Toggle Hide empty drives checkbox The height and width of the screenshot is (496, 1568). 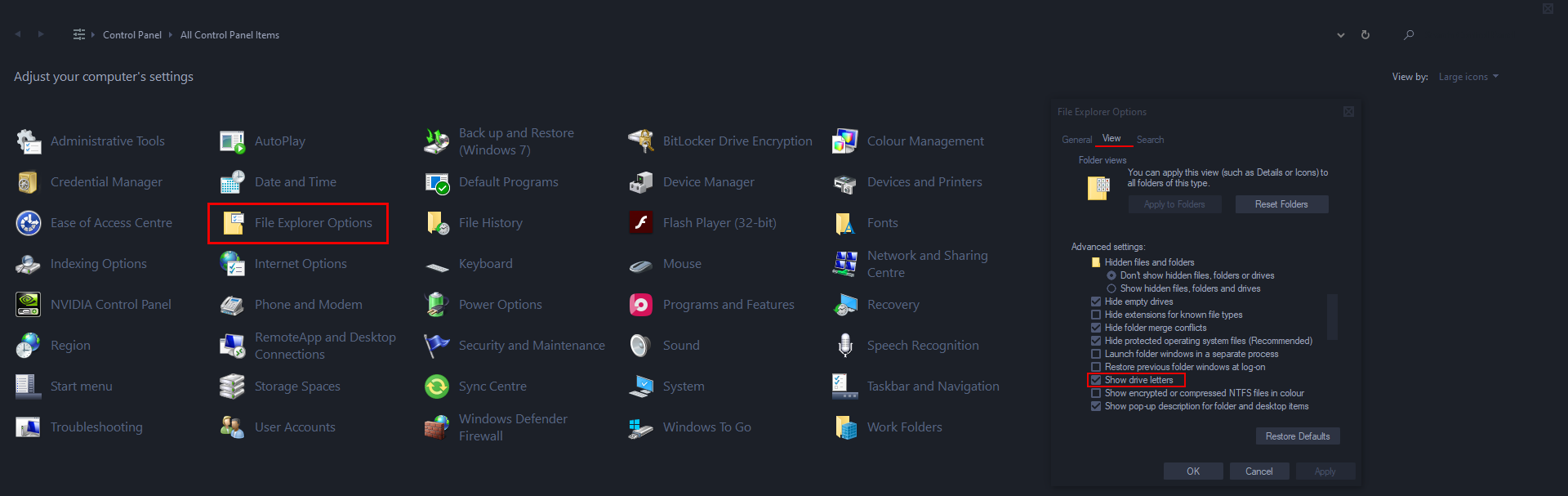[1096, 302]
